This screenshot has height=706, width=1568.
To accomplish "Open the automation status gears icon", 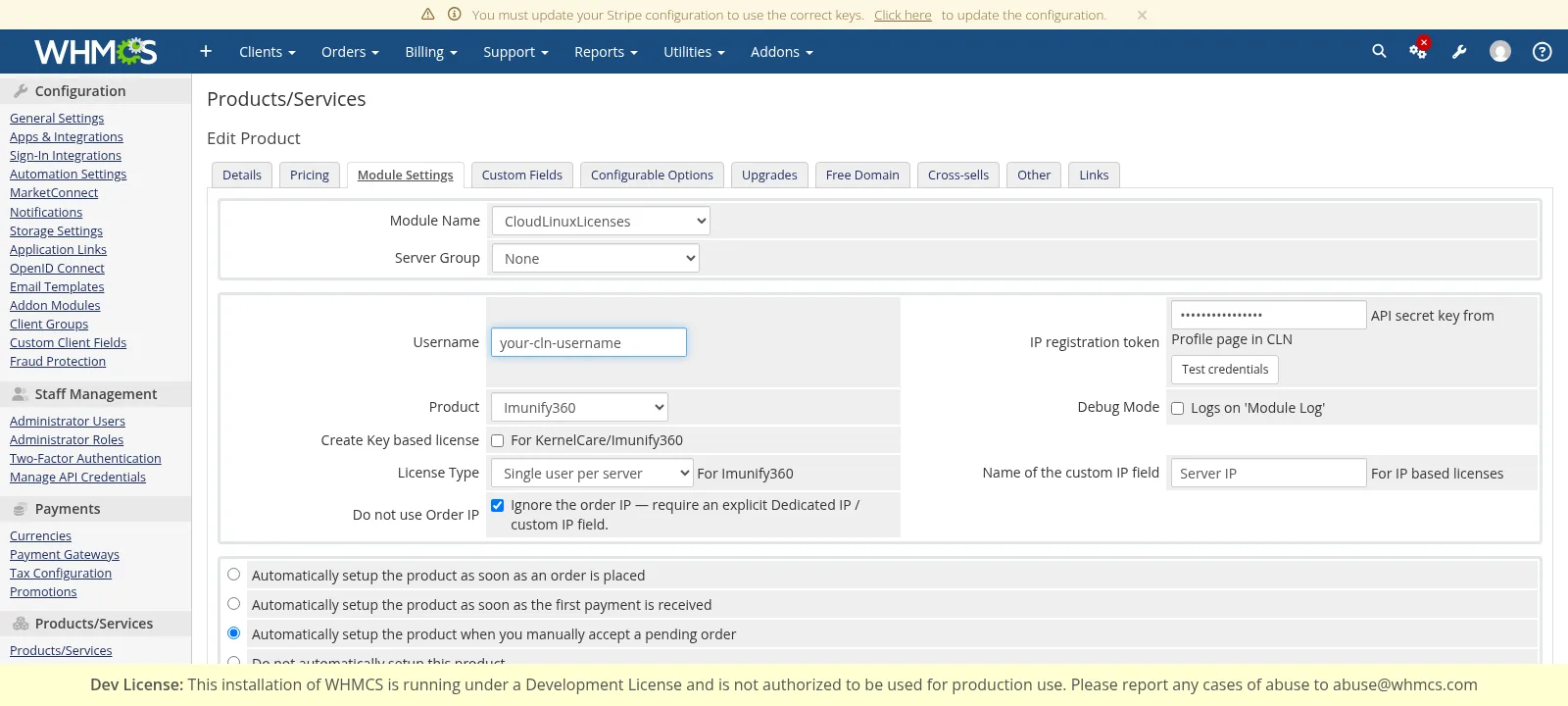I will pyautogui.click(x=1418, y=50).
